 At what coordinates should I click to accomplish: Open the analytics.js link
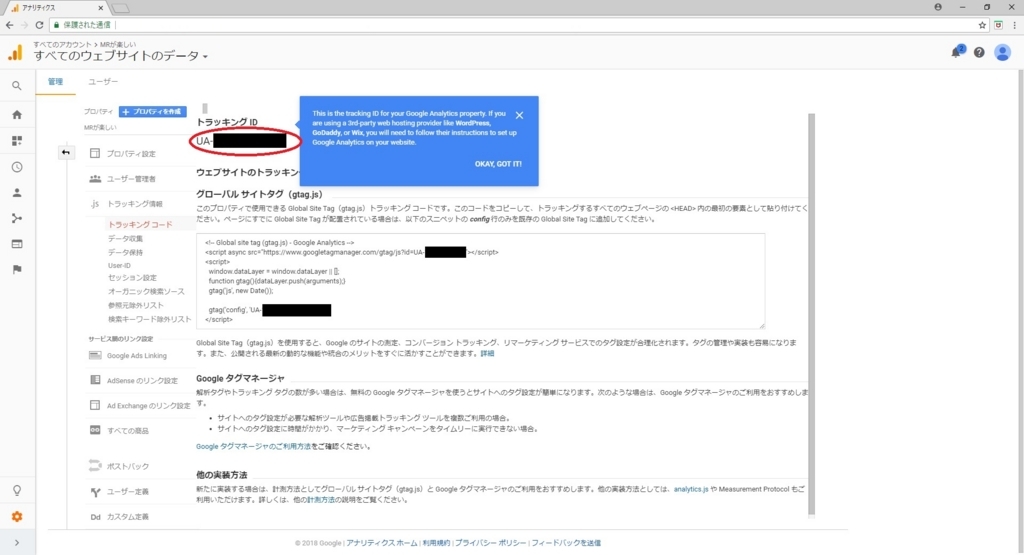pyautogui.click(x=691, y=489)
